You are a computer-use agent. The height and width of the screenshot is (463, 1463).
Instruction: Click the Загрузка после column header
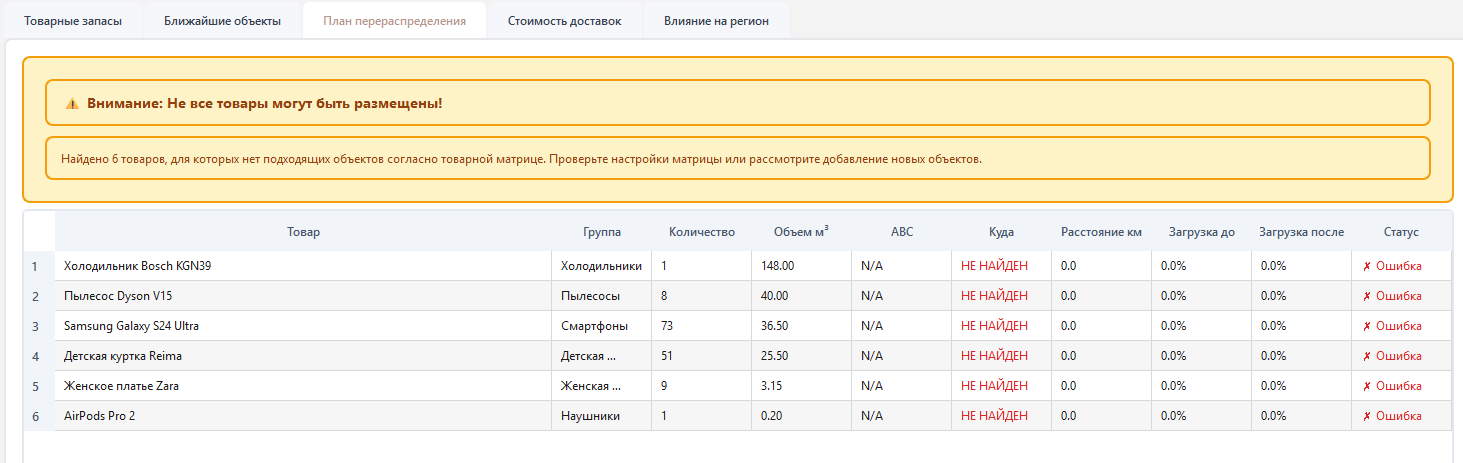pyautogui.click(x=1301, y=232)
